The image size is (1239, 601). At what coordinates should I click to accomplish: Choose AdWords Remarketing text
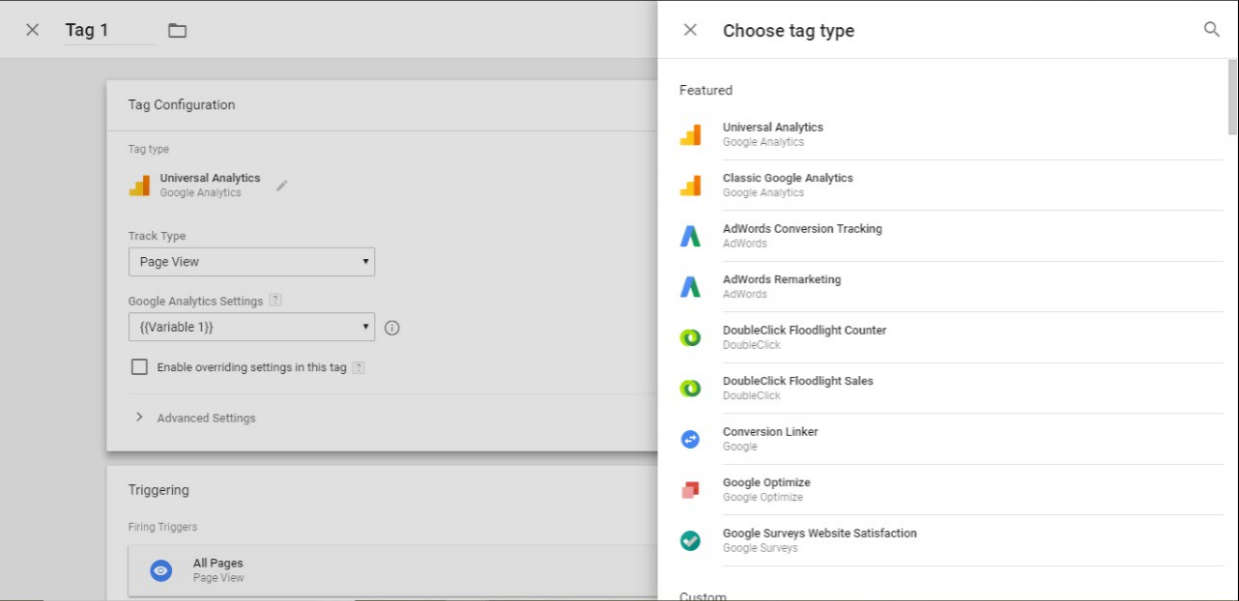click(782, 280)
